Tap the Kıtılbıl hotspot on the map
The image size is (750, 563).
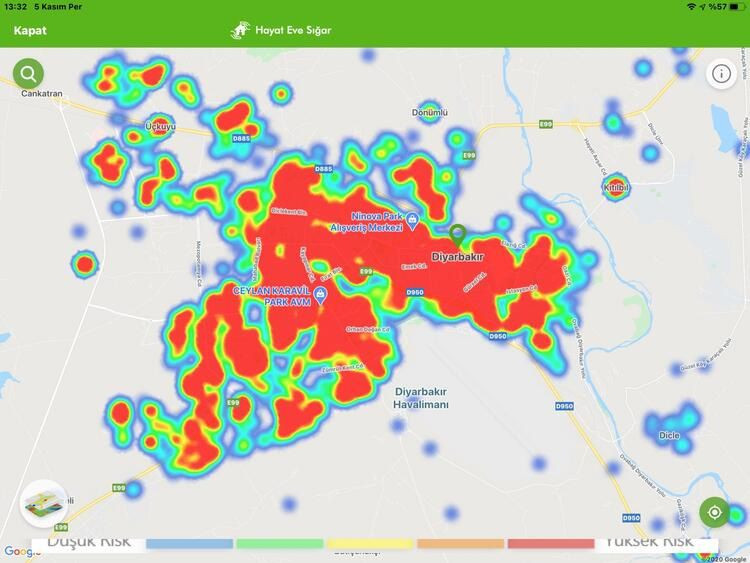coord(617,187)
